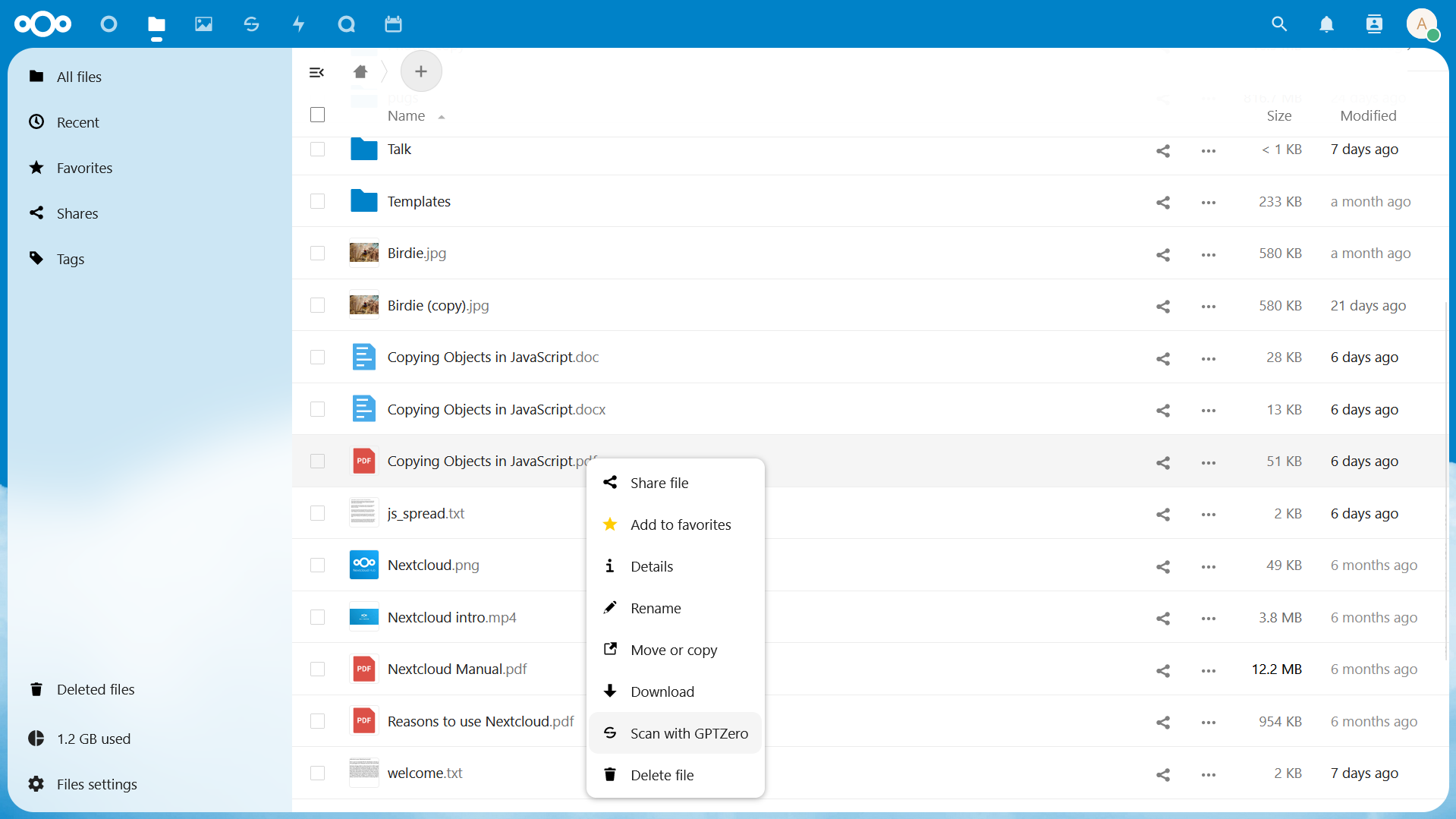This screenshot has width=1456, height=819.
Task: Open actions menu for Birdie.jpg
Action: point(1209,254)
